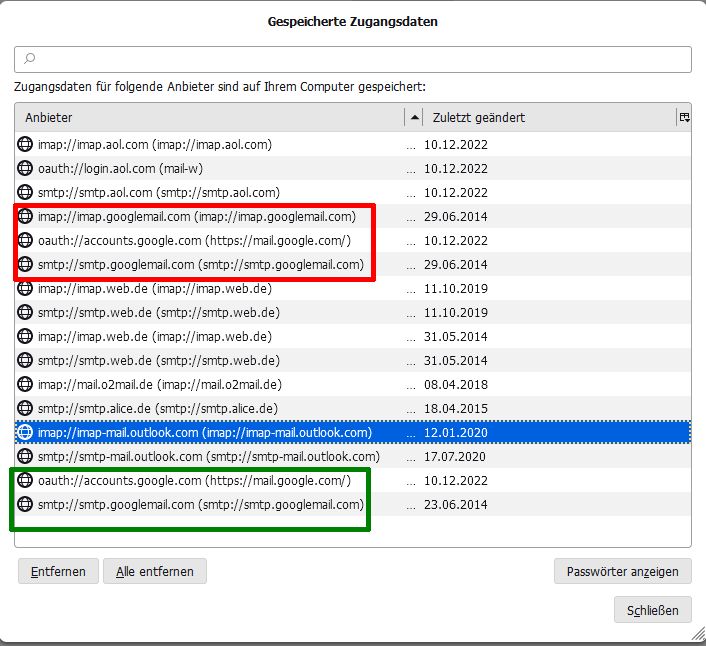This screenshot has height=646, width=706.
Task: Click the Entfernen button
Action: pyautogui.click(x=58, y=572)
